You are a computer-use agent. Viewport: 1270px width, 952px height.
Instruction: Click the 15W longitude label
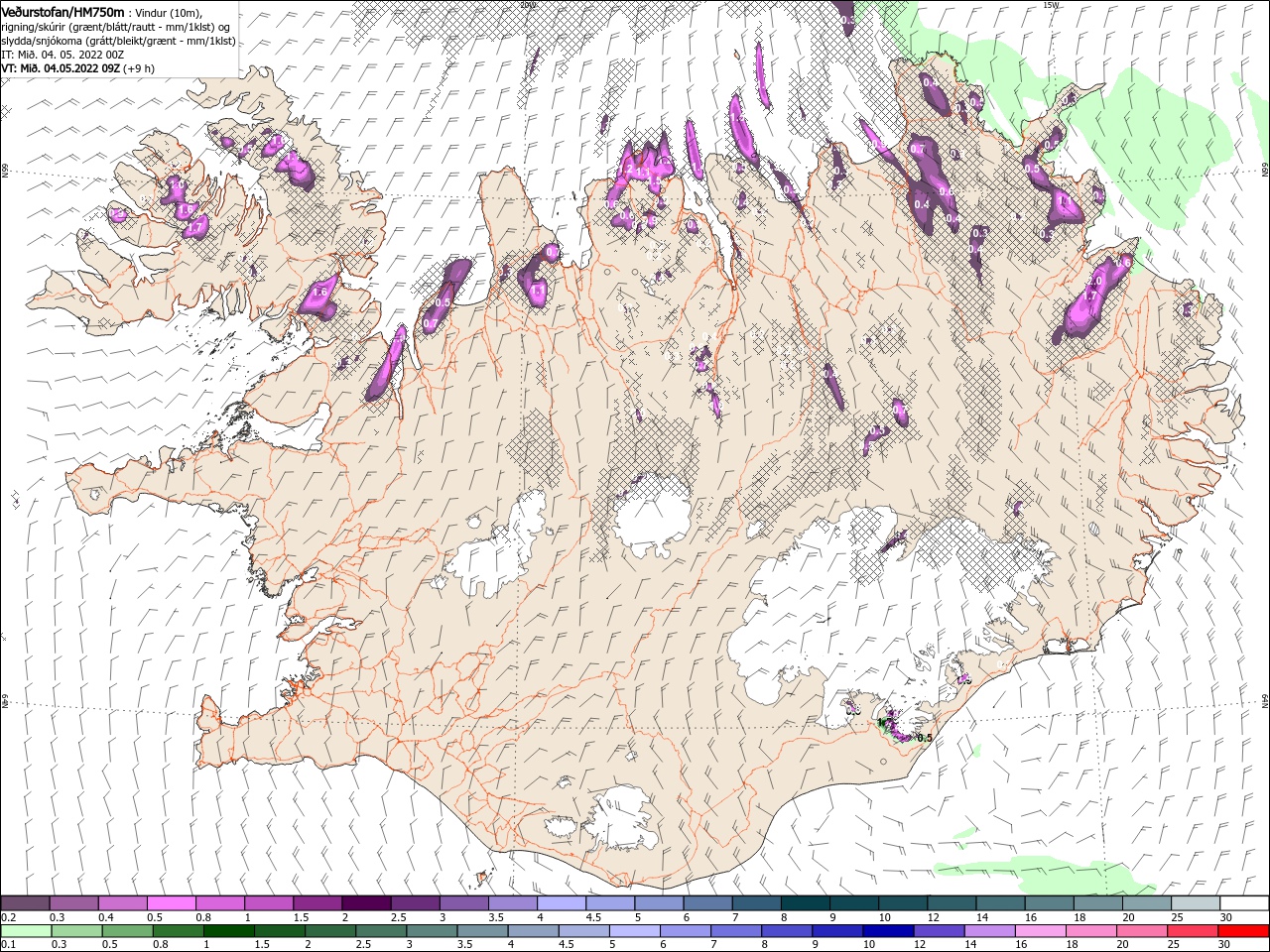[1051, 5]
